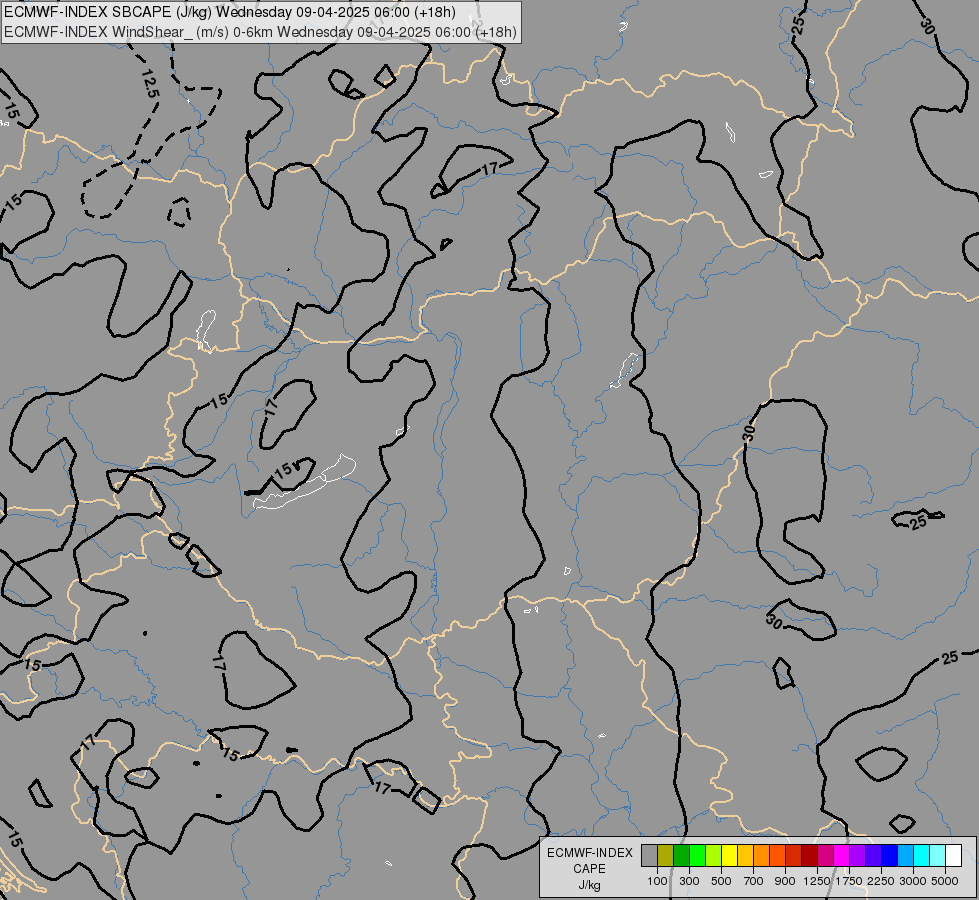Screen dimensions: 979x900
Task: Select the dark red swatch before 1250
Action: [810, 855]
